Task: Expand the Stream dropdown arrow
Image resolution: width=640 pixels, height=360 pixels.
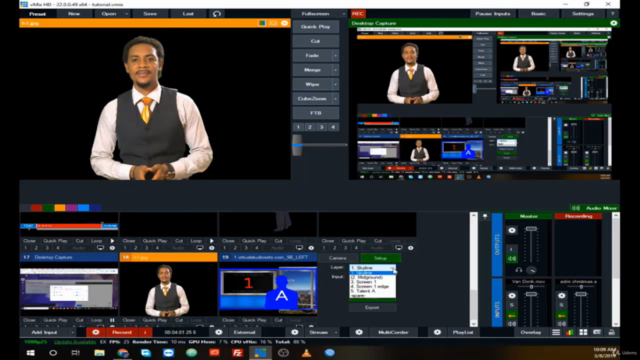Action: pos(336,332)
